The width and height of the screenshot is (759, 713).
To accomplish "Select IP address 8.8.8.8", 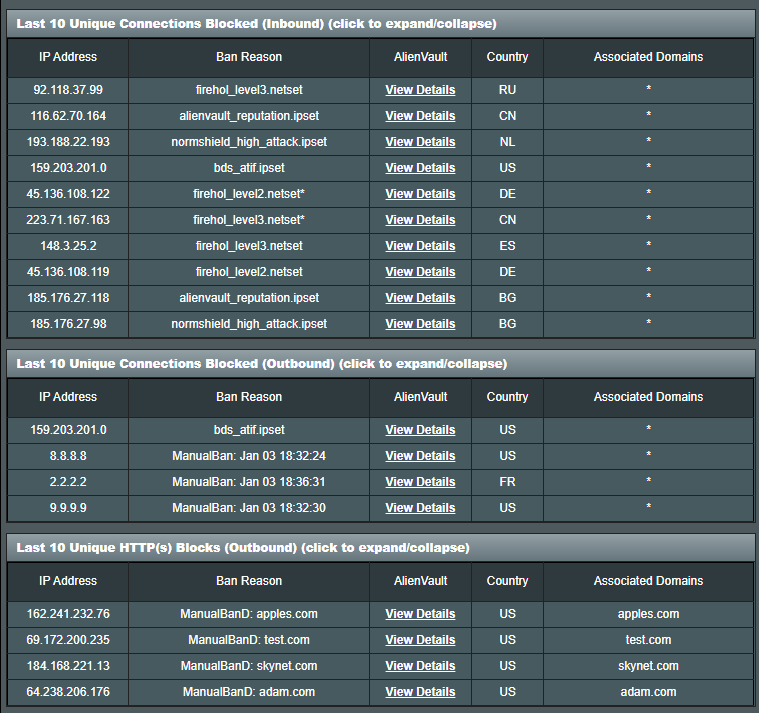I will click(x=68, y=456).
